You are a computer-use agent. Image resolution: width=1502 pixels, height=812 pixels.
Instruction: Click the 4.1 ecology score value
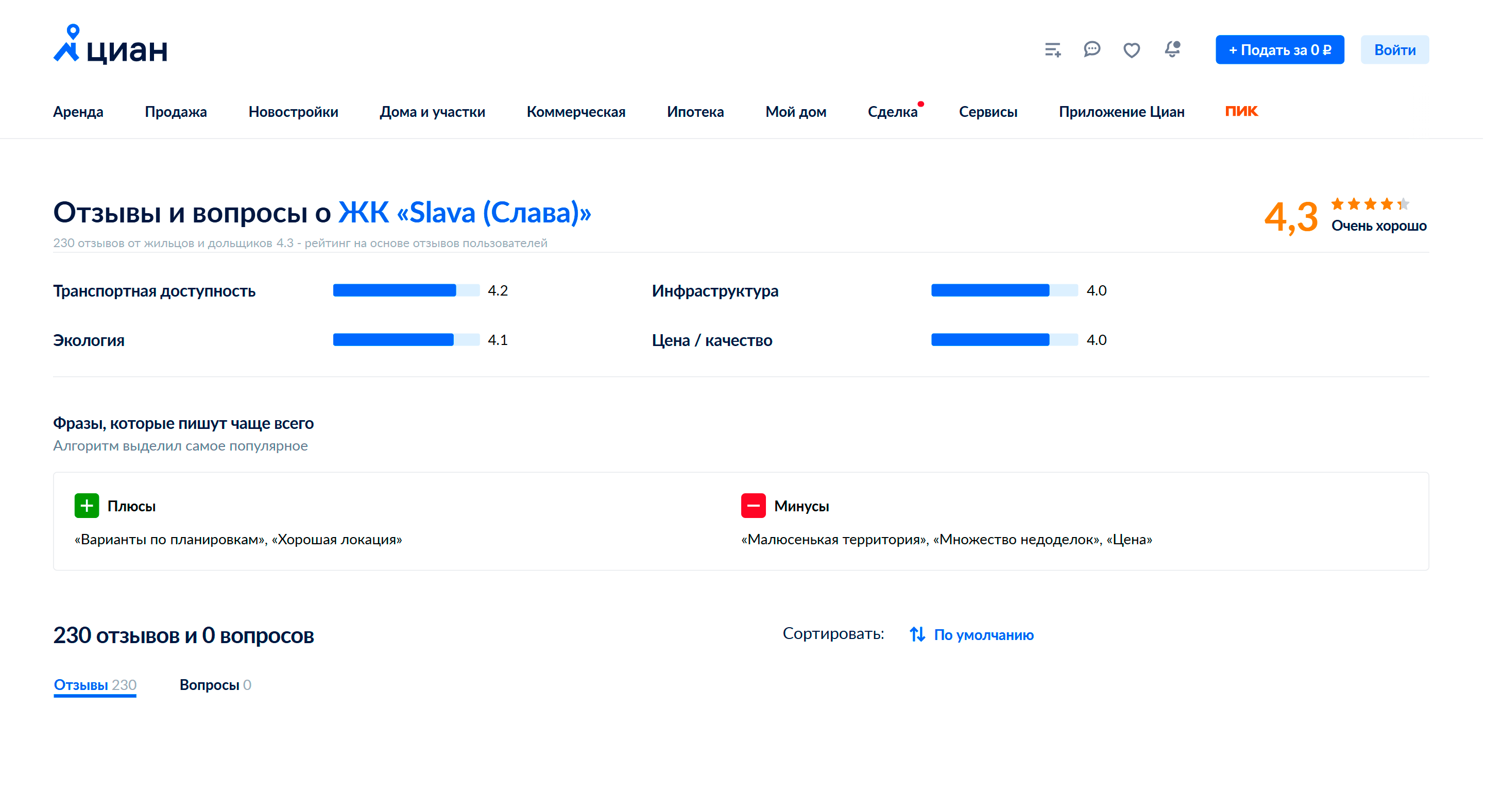click(x=498, y=340)
